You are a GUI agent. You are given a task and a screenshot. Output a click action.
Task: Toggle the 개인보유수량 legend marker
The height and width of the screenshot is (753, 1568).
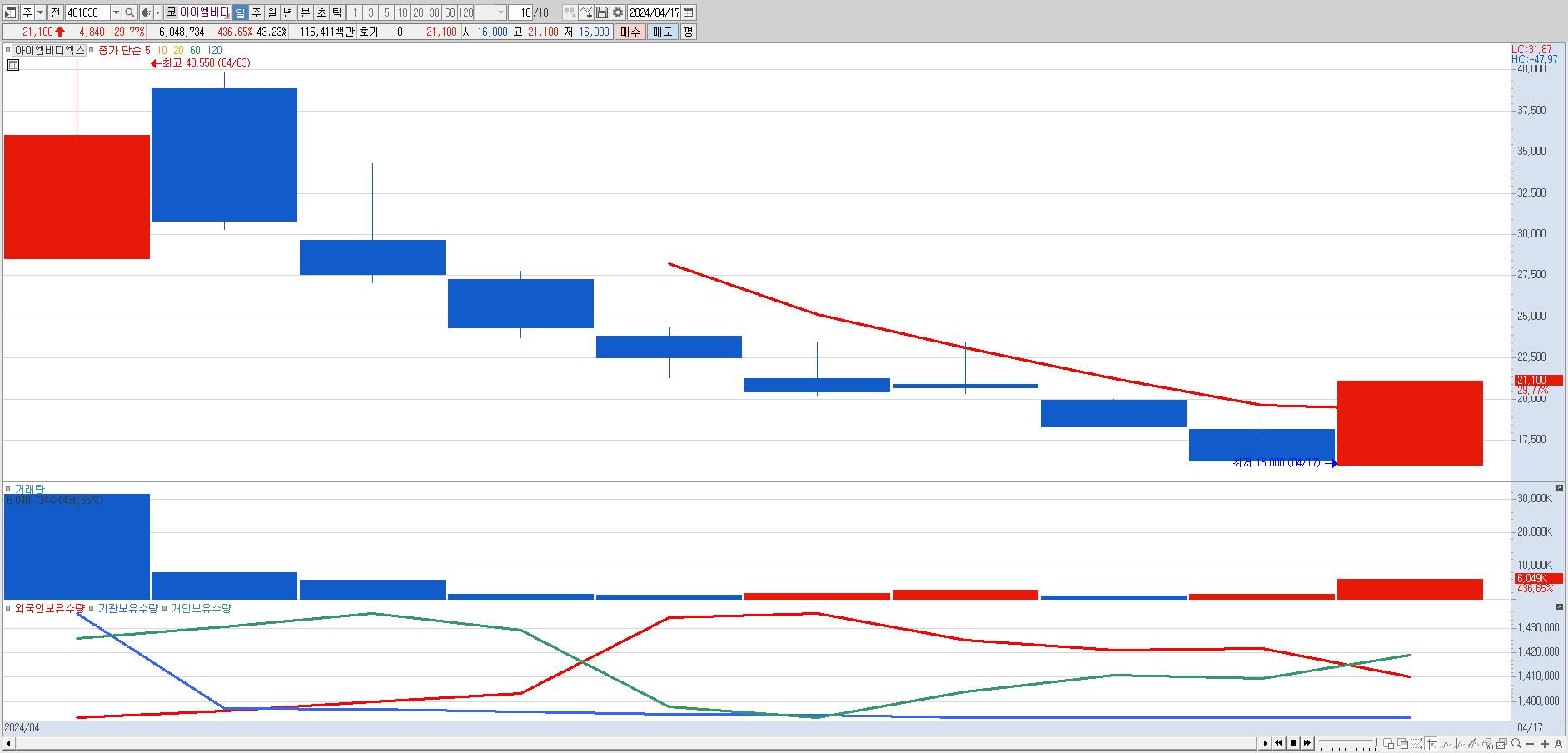165,608
